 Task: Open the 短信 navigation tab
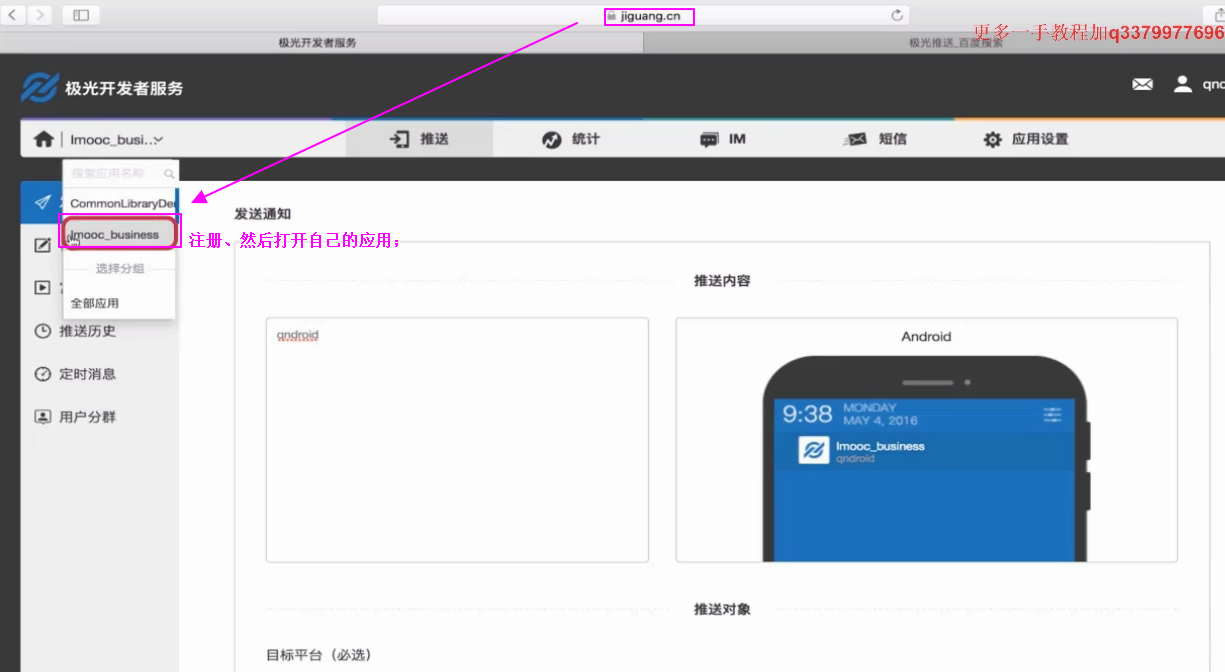click(x=875, y=139)
